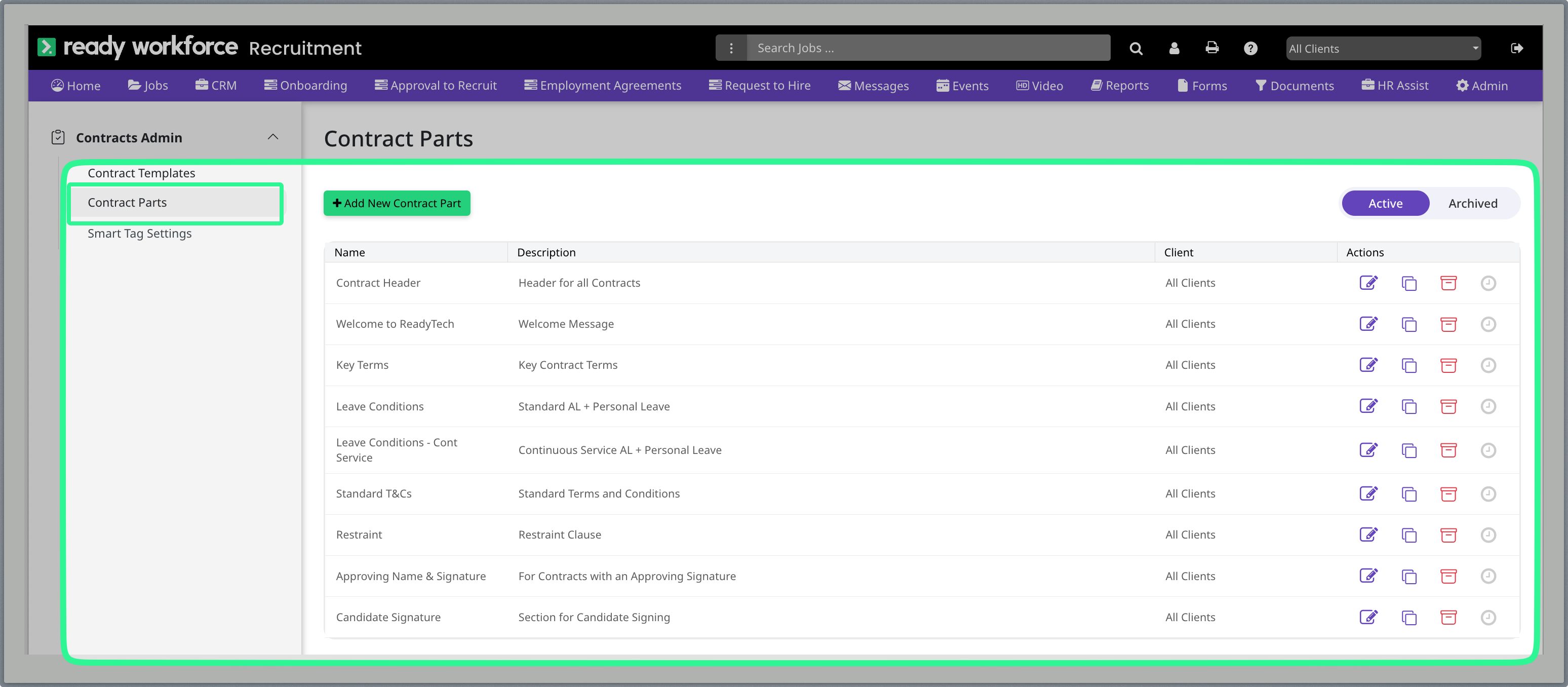Click the printer icon in header
Image resolution: width=1568 pixels, height=687 pixels.
(x=1211, y=48)
